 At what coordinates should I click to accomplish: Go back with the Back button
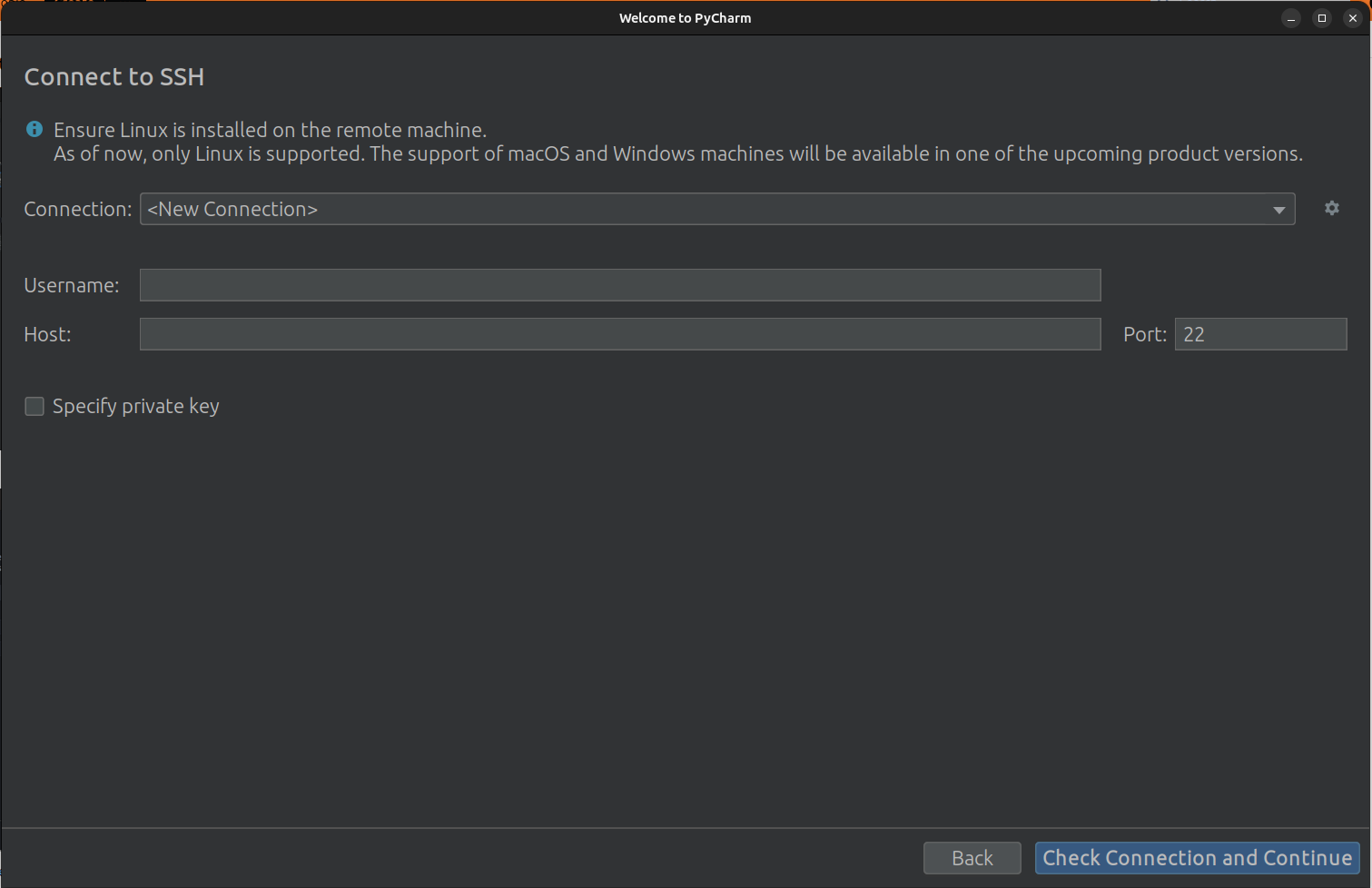point(972,858)
